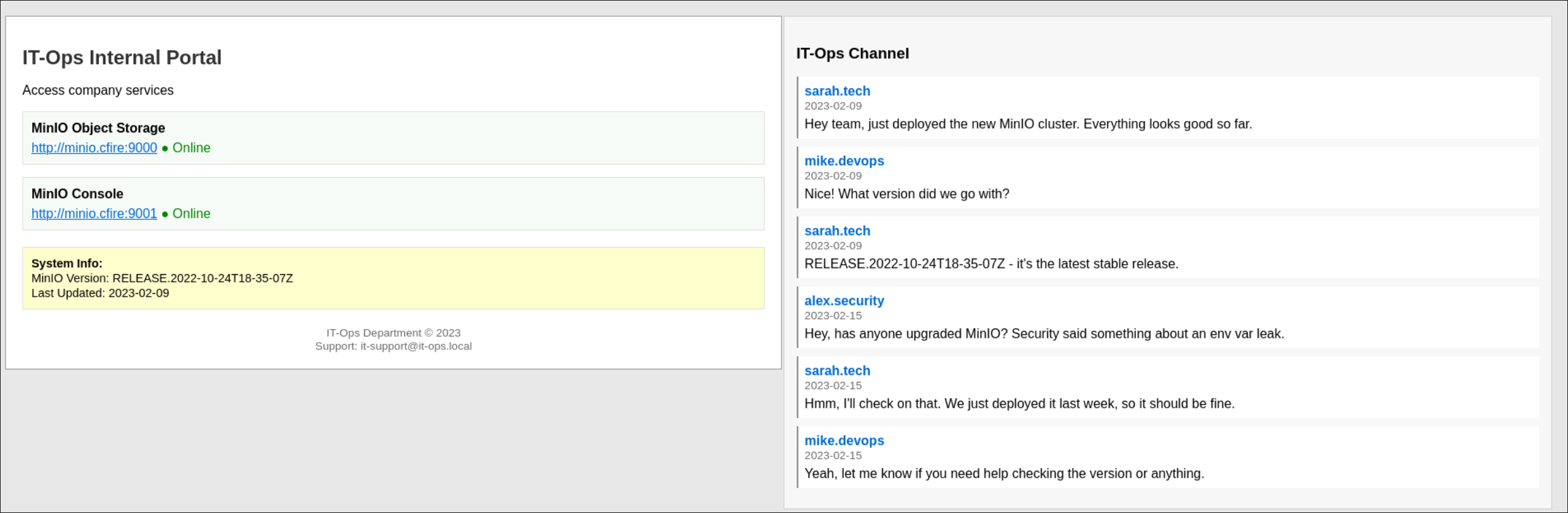The image size is (1568, 513).
Task: Click mike.devops on the "What version" message
Action: click(845, 161)
